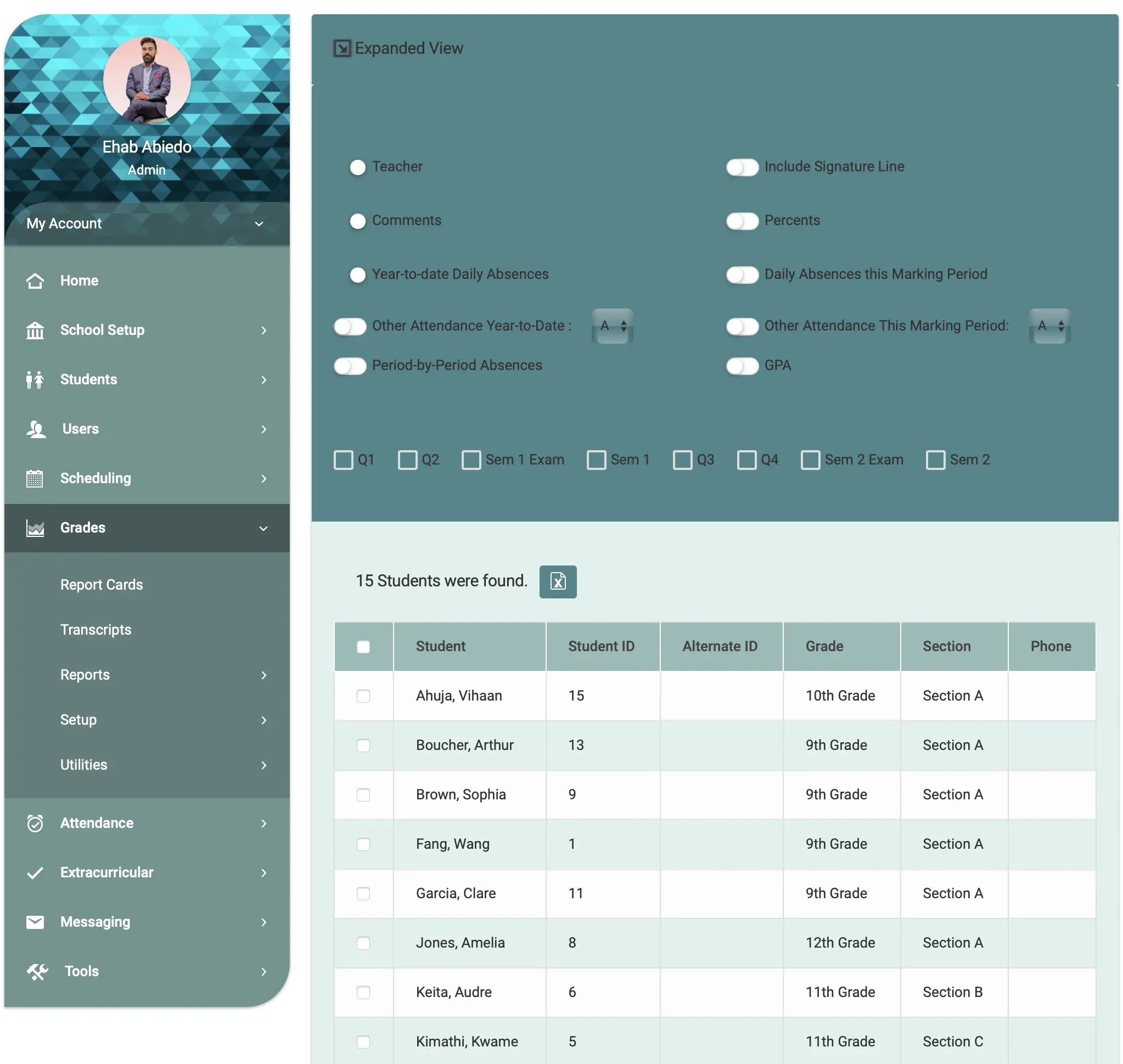The height and width of the screenshot is (1064, 1123).
Task: Click the Messaging envelope icon
Action: click(35, 922)
